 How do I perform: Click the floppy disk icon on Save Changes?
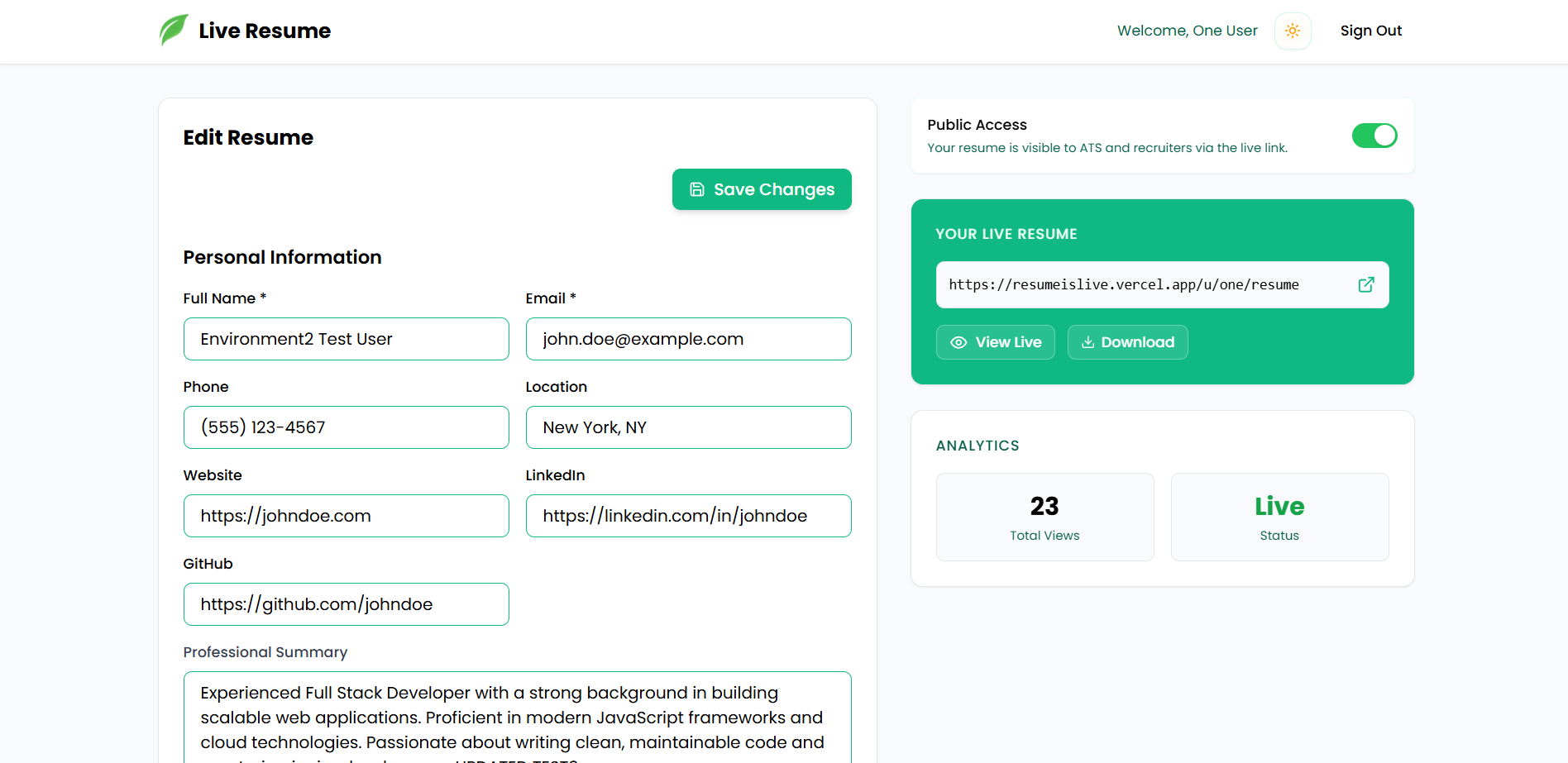coord(697,189)
